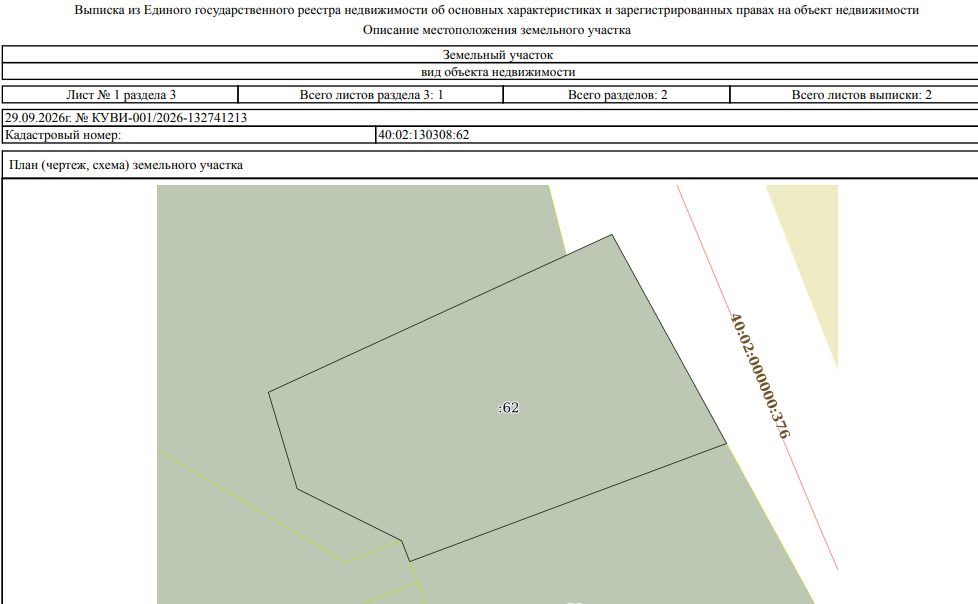The width and height of the screenshot is (978, 604).
Task: Select the "Лист № 1 раздела 3" cell
Action: (120, 95)
